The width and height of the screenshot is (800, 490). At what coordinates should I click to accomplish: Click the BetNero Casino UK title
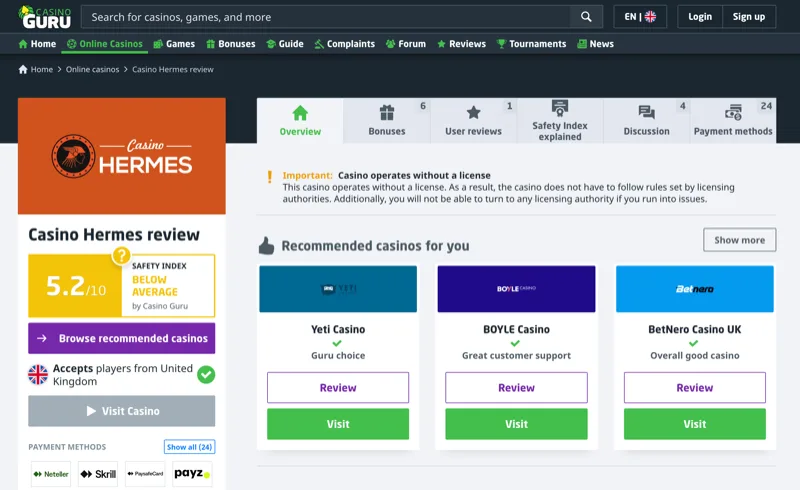(x=695, y=329)
